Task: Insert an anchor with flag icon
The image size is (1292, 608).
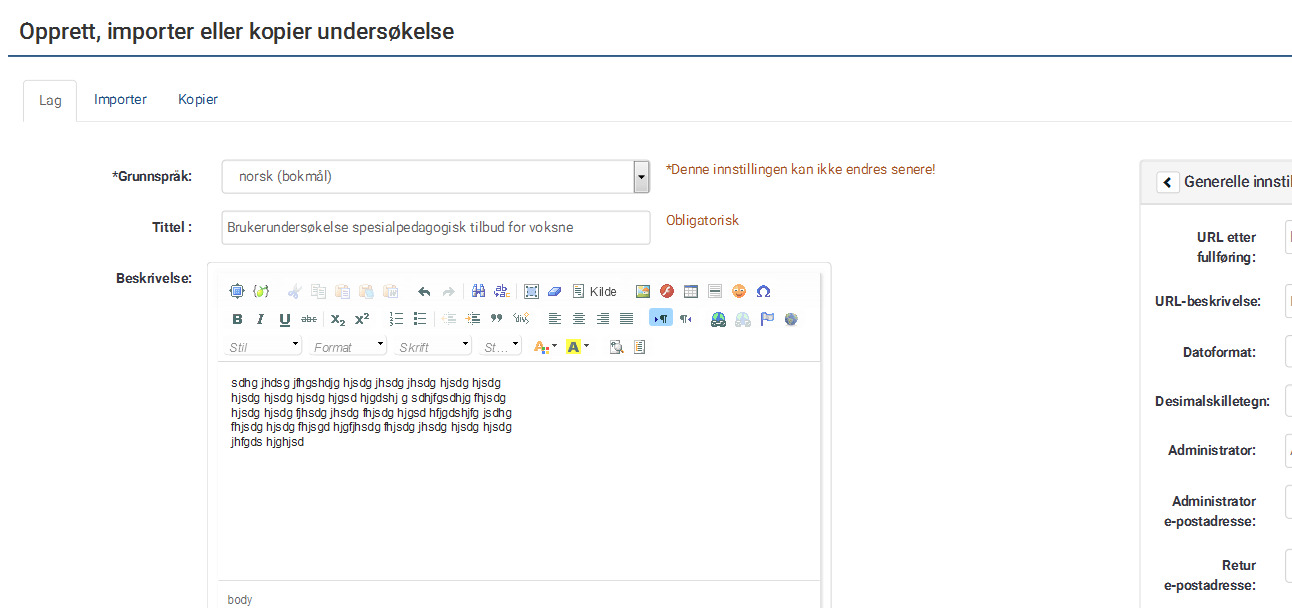Action: pos(767,319)
